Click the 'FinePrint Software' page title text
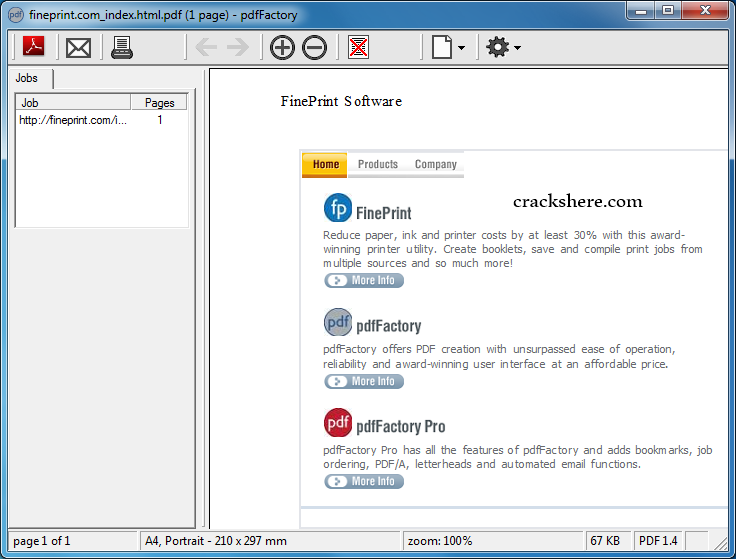This screenshot has width=736, height=559. click(341, 101)
